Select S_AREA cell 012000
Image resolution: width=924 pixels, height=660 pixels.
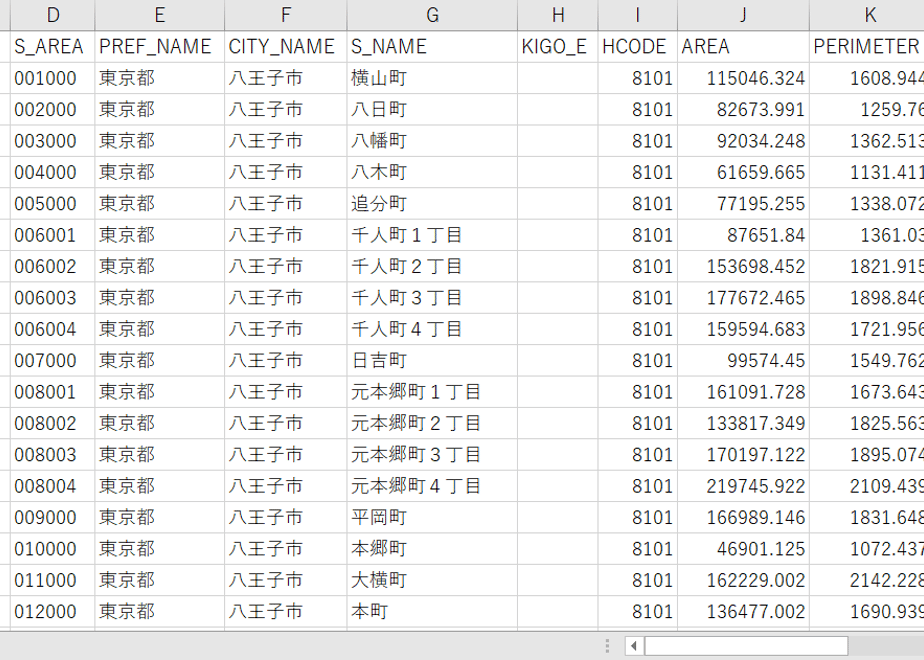tap(52, 611)
